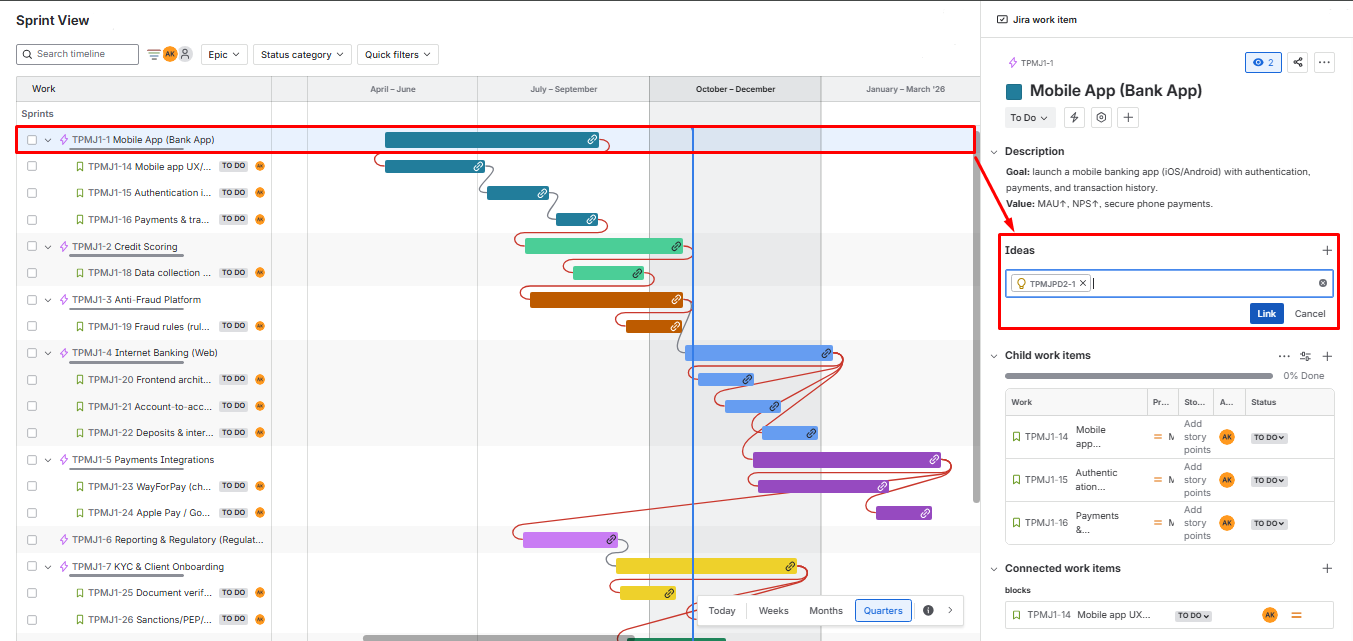Select checkbox for TPMJ1-15 Authentication row
The height and width of the screenshot is (641, 1353).
[x=32, y=193]
